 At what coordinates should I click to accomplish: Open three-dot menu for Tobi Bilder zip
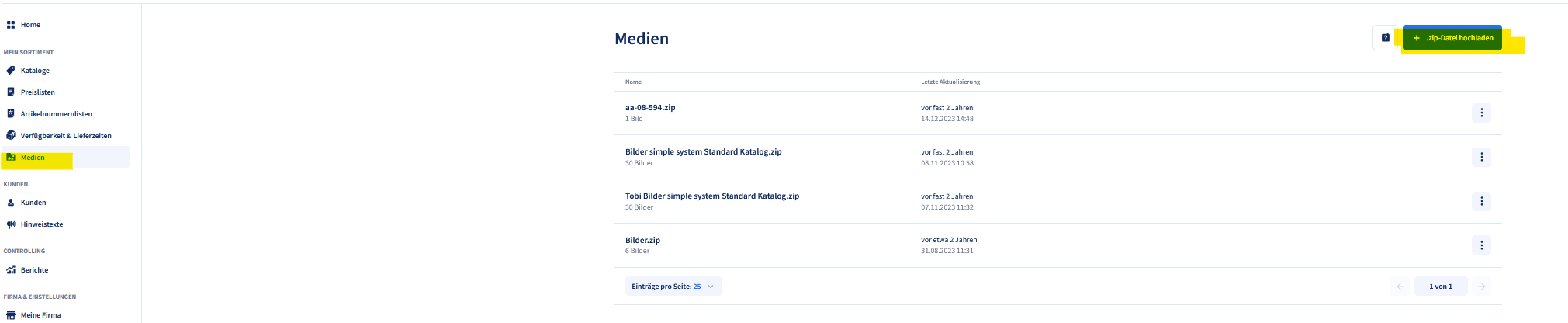point(1481,201)
